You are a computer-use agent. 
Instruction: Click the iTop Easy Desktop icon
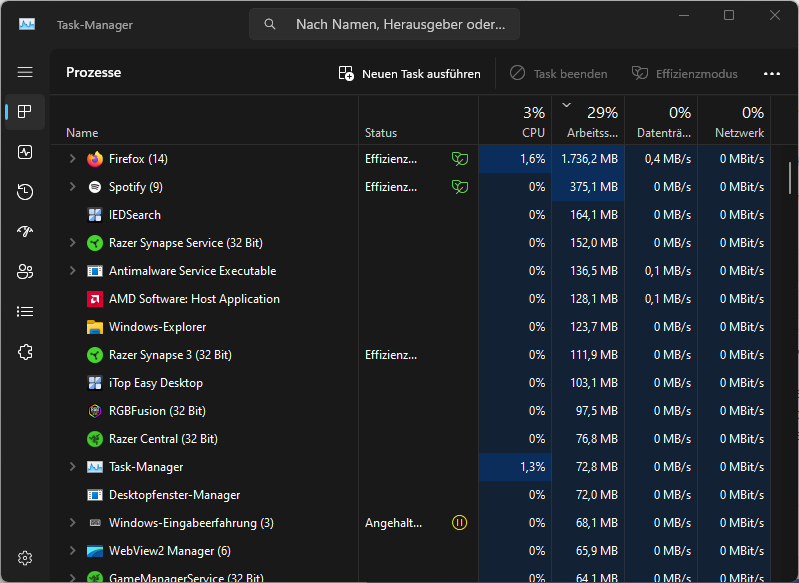(95, 383)
